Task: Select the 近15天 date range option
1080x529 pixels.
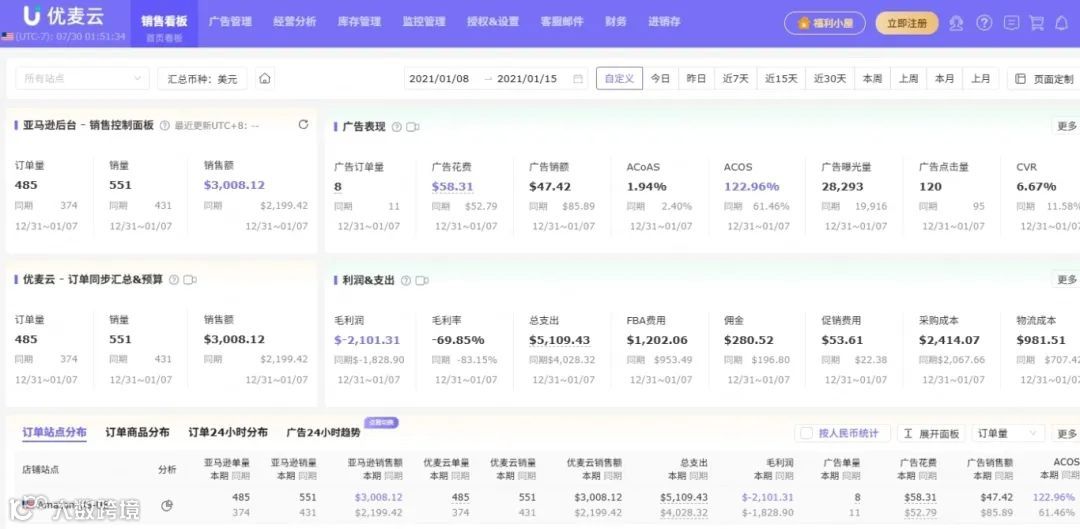Action: point(781,79)
